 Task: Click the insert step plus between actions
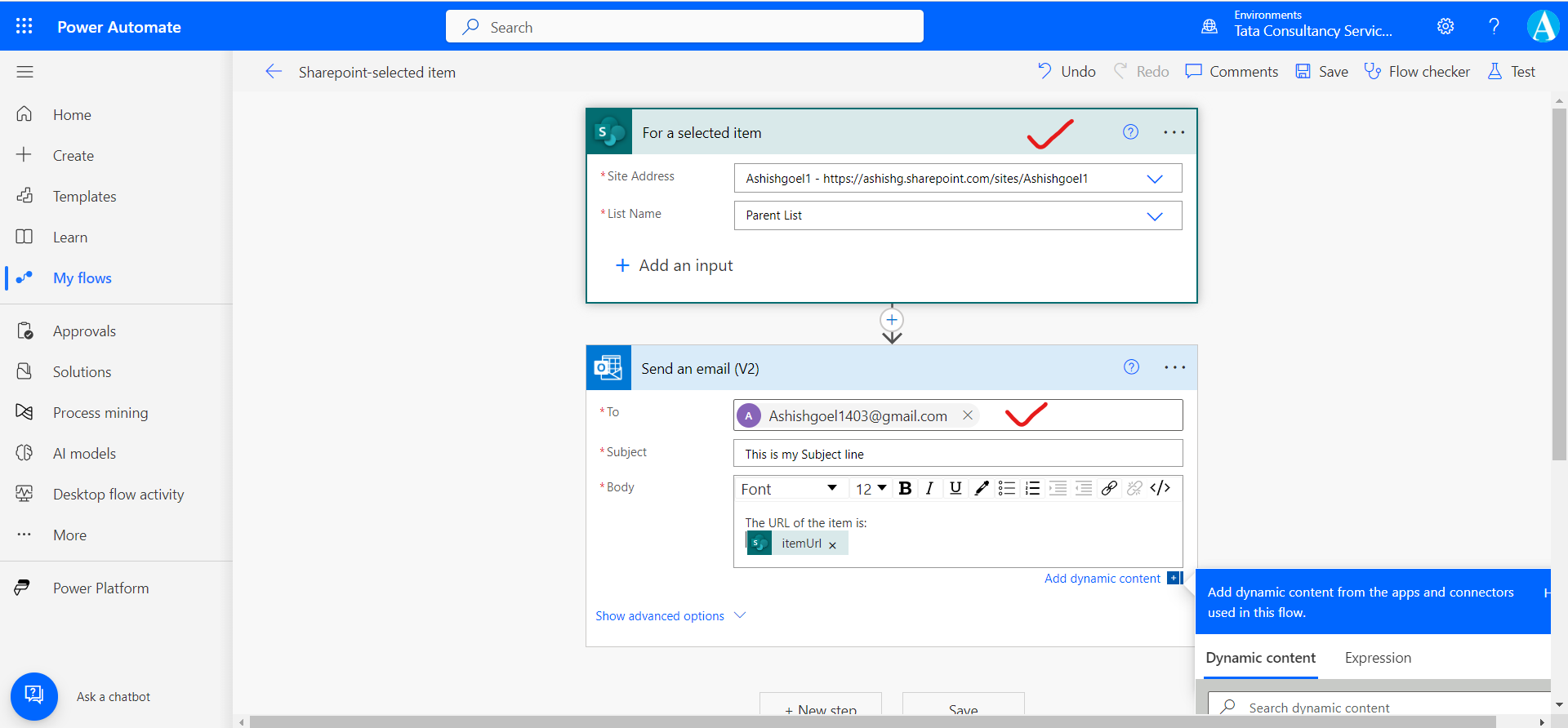pyautogui.click(x=892, y=320)
